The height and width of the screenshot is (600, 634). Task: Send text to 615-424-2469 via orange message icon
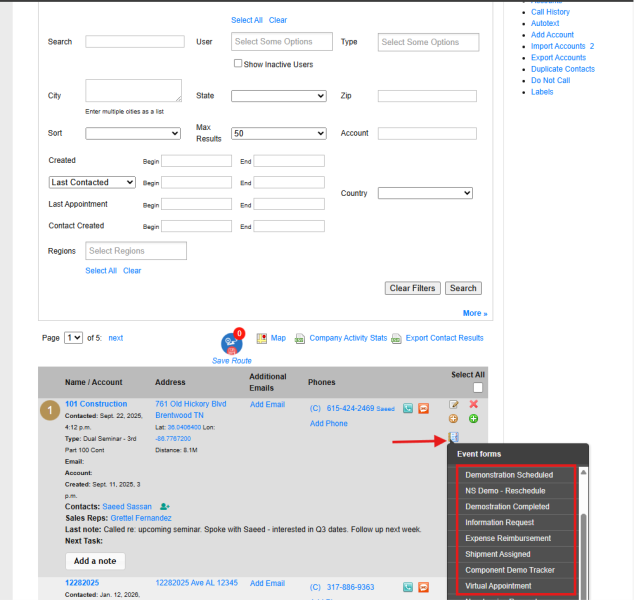(423, 408)
